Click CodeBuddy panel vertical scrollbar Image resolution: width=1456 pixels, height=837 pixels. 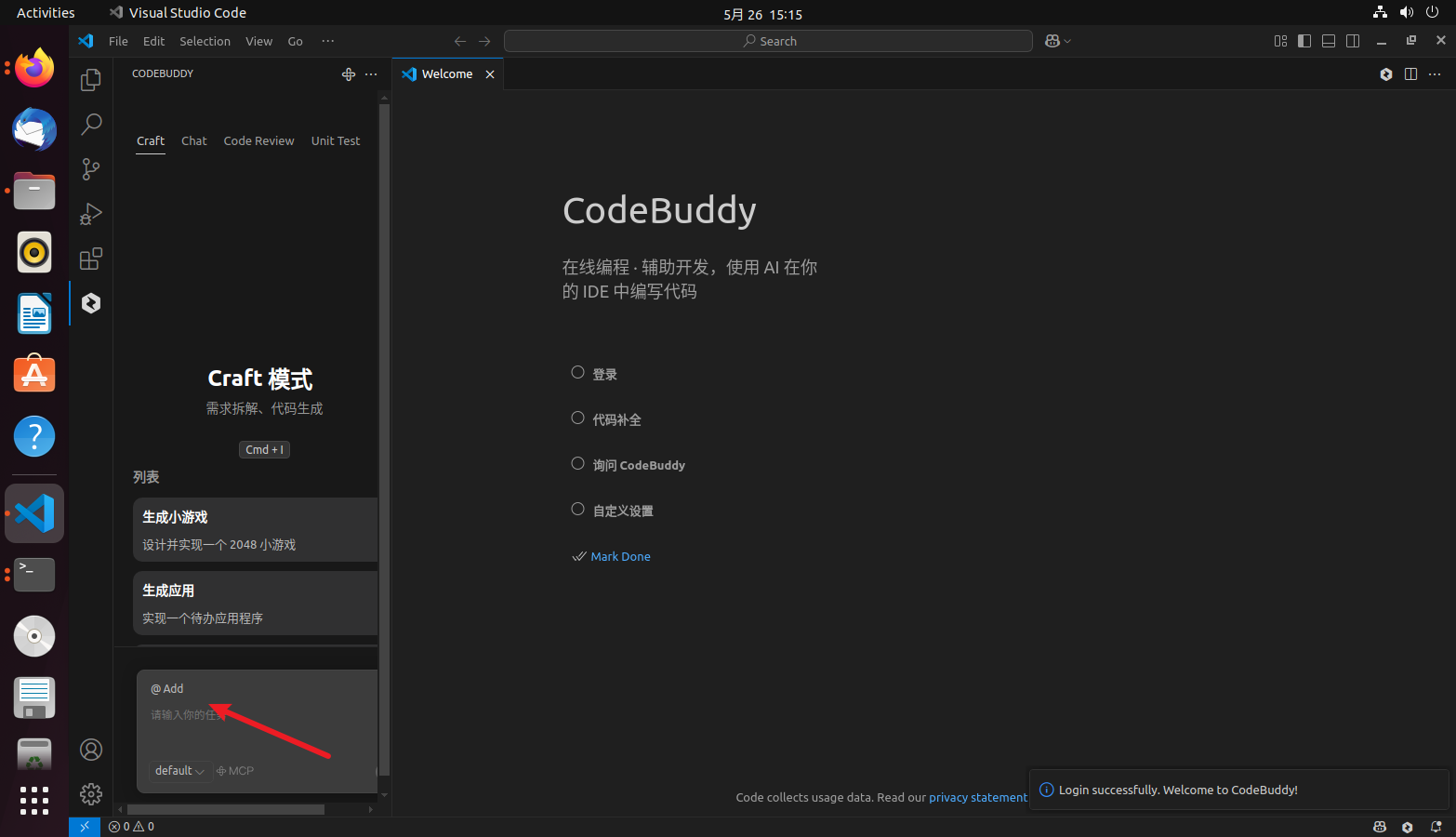(x=384, y=440)
